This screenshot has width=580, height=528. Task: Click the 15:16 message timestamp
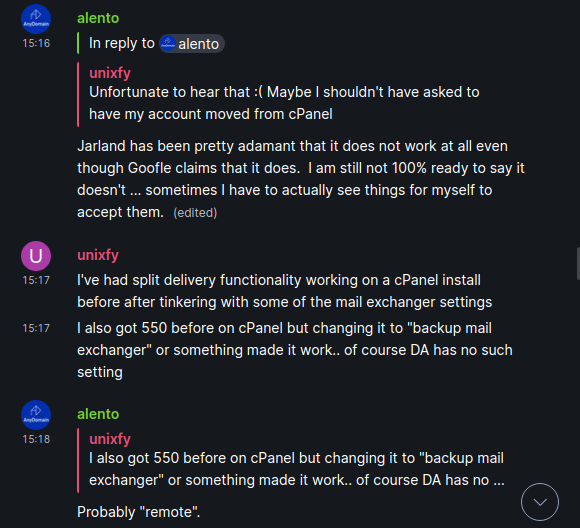pos(36,43)
